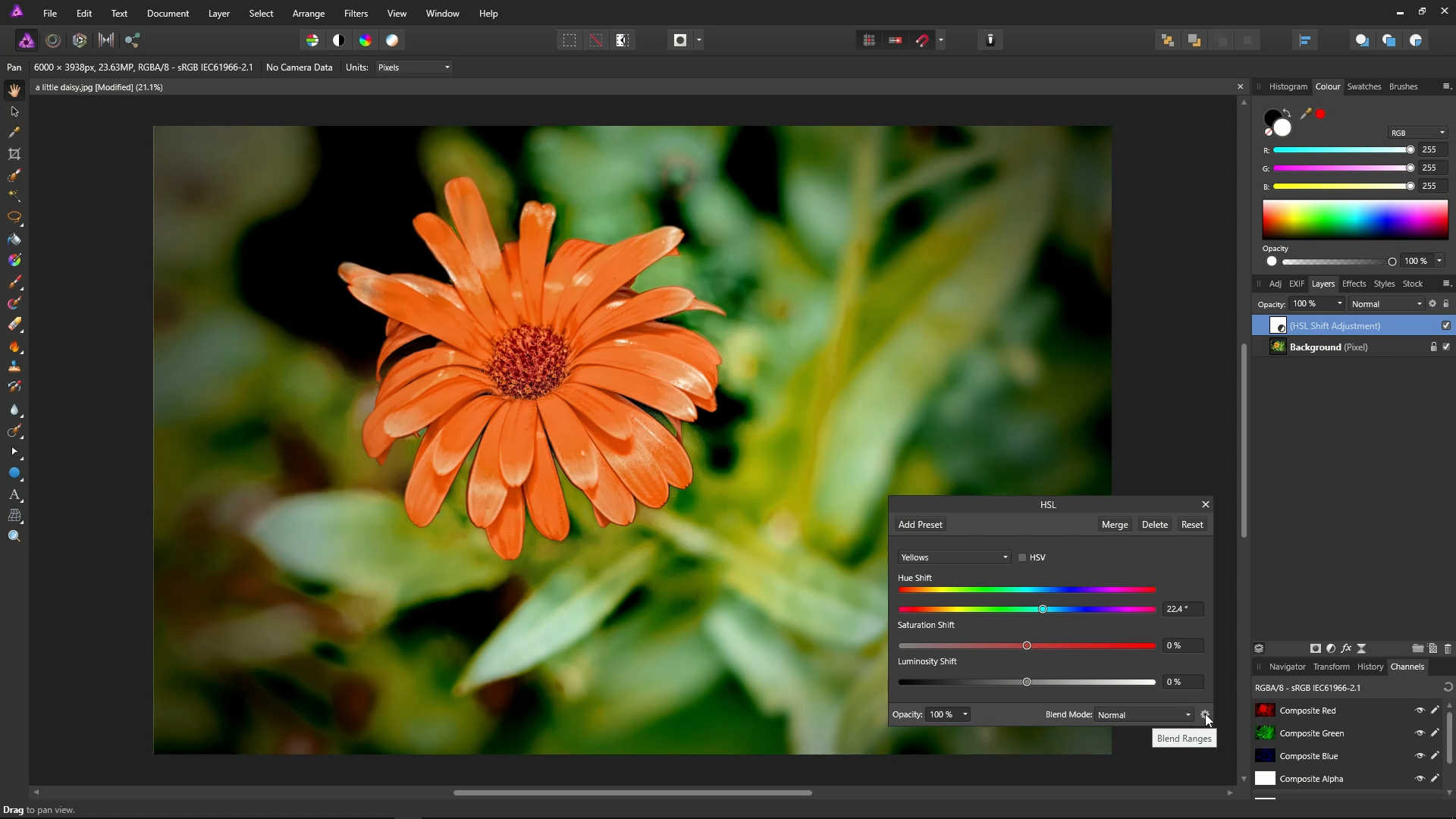Uncheck HSL Shift Adjustment layer visibility
This screenshot has height=819, width=1456.
pyautogui.click(x=1445, y=325)
